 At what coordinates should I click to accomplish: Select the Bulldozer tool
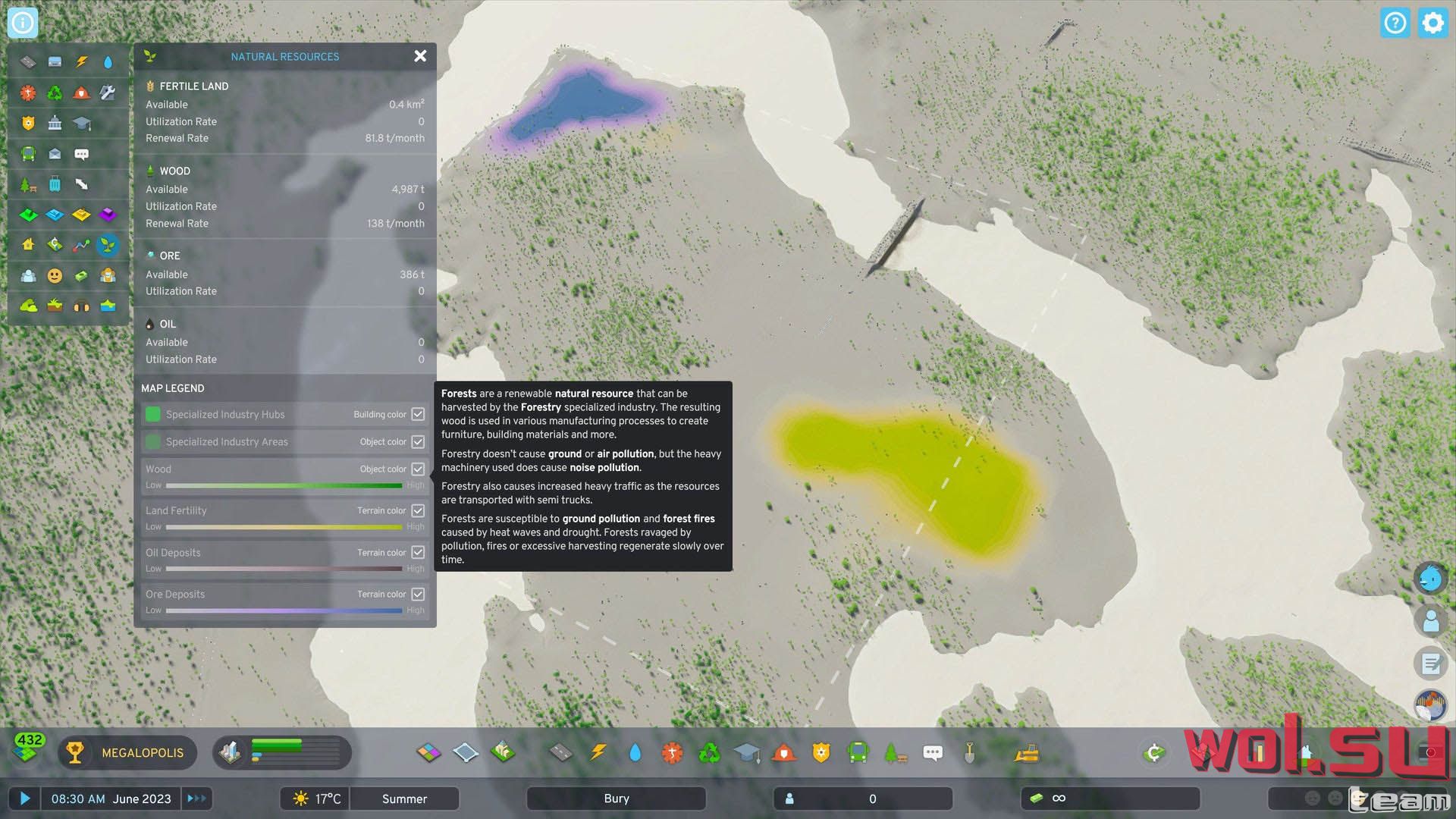click(x=1027, y=752)
